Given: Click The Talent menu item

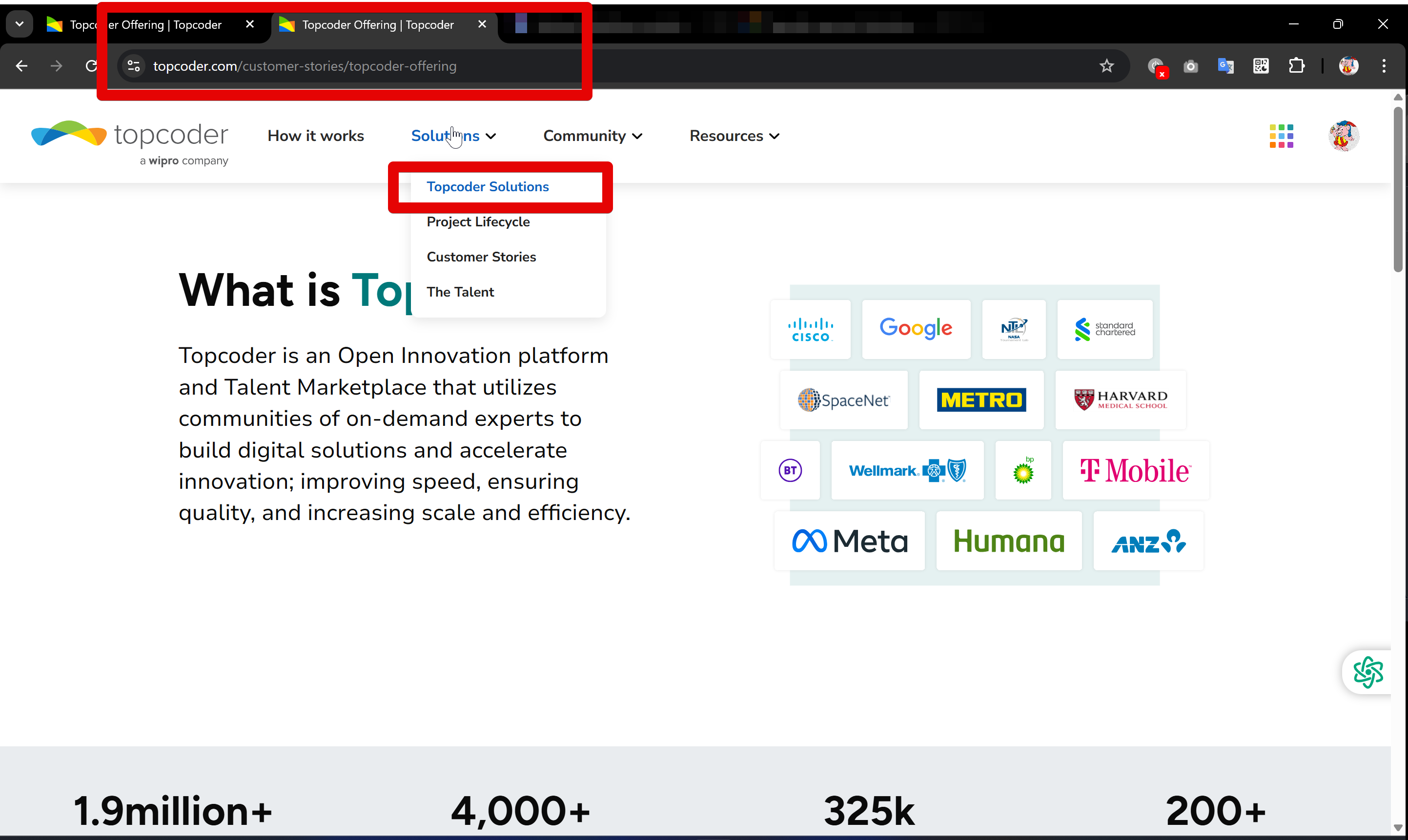Looking at the screenshot, I should pos(460,292).
